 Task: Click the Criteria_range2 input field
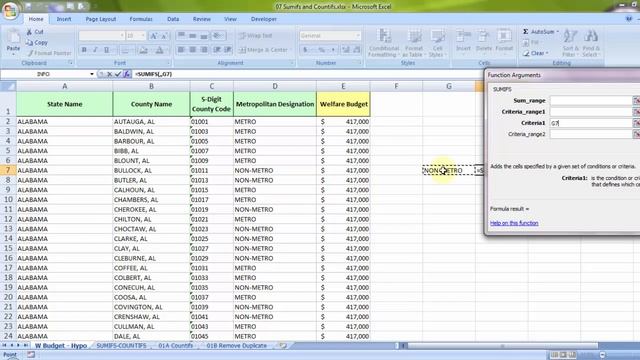[x=591, y=134]
